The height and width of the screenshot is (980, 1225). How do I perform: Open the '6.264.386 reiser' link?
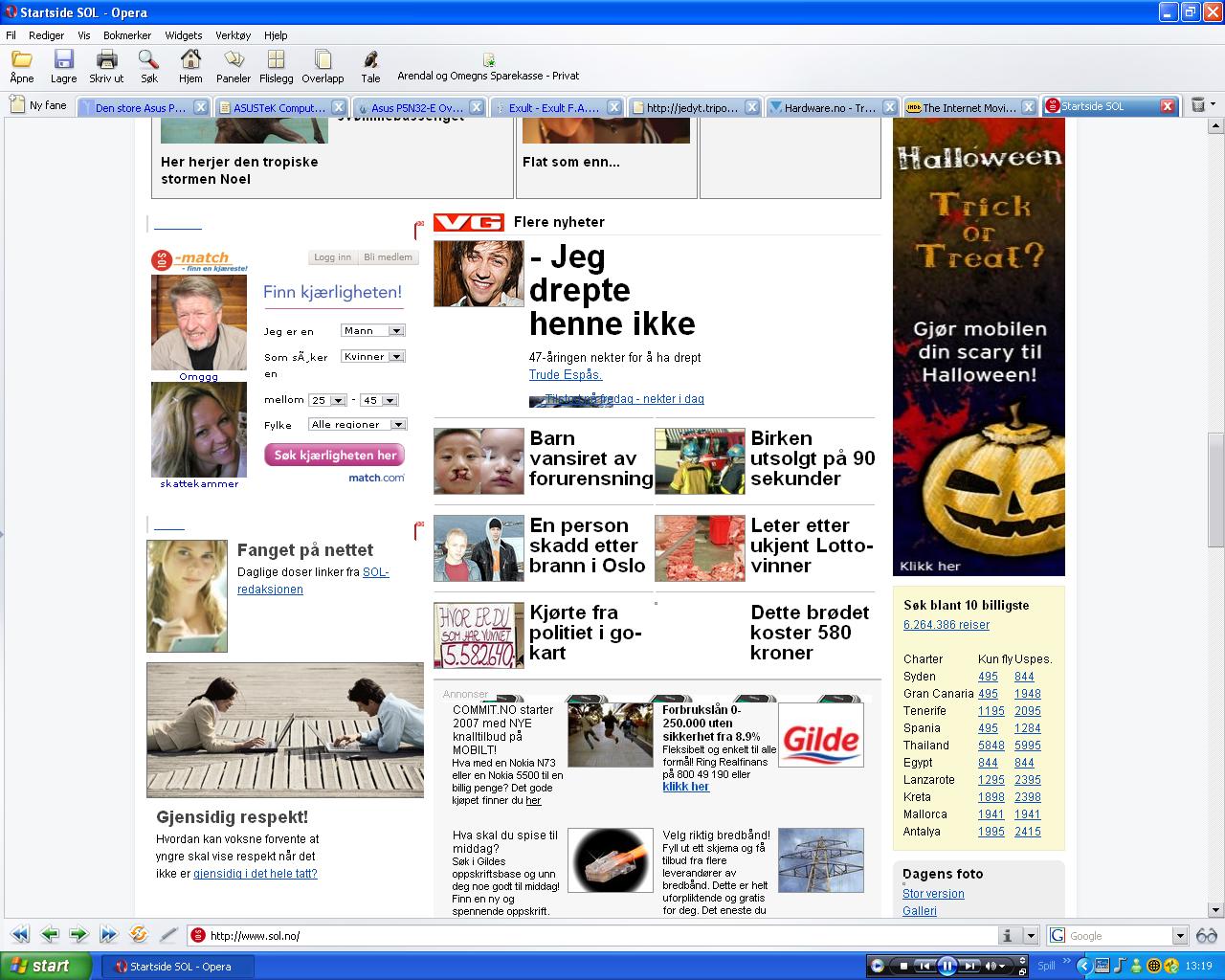tap(947, 625)
